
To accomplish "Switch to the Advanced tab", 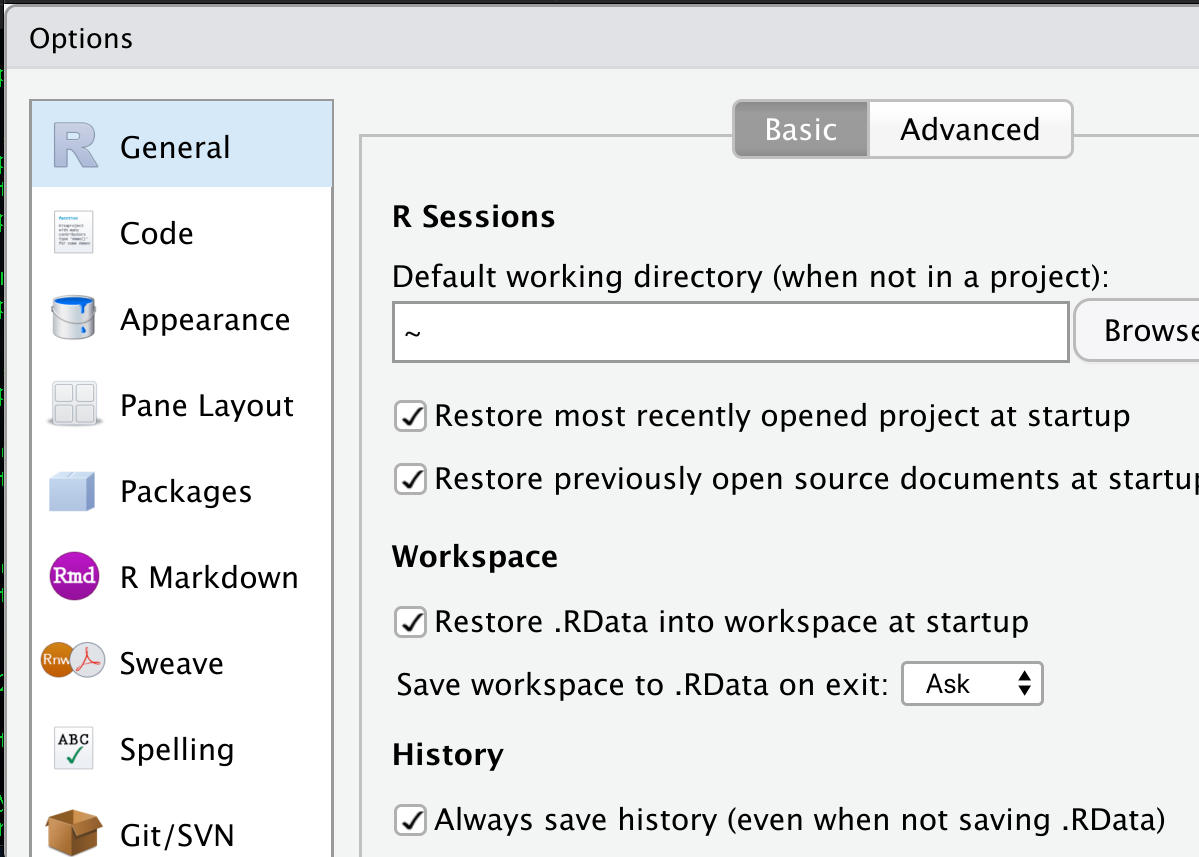I will pyautogui.click(x=969, y=129).
